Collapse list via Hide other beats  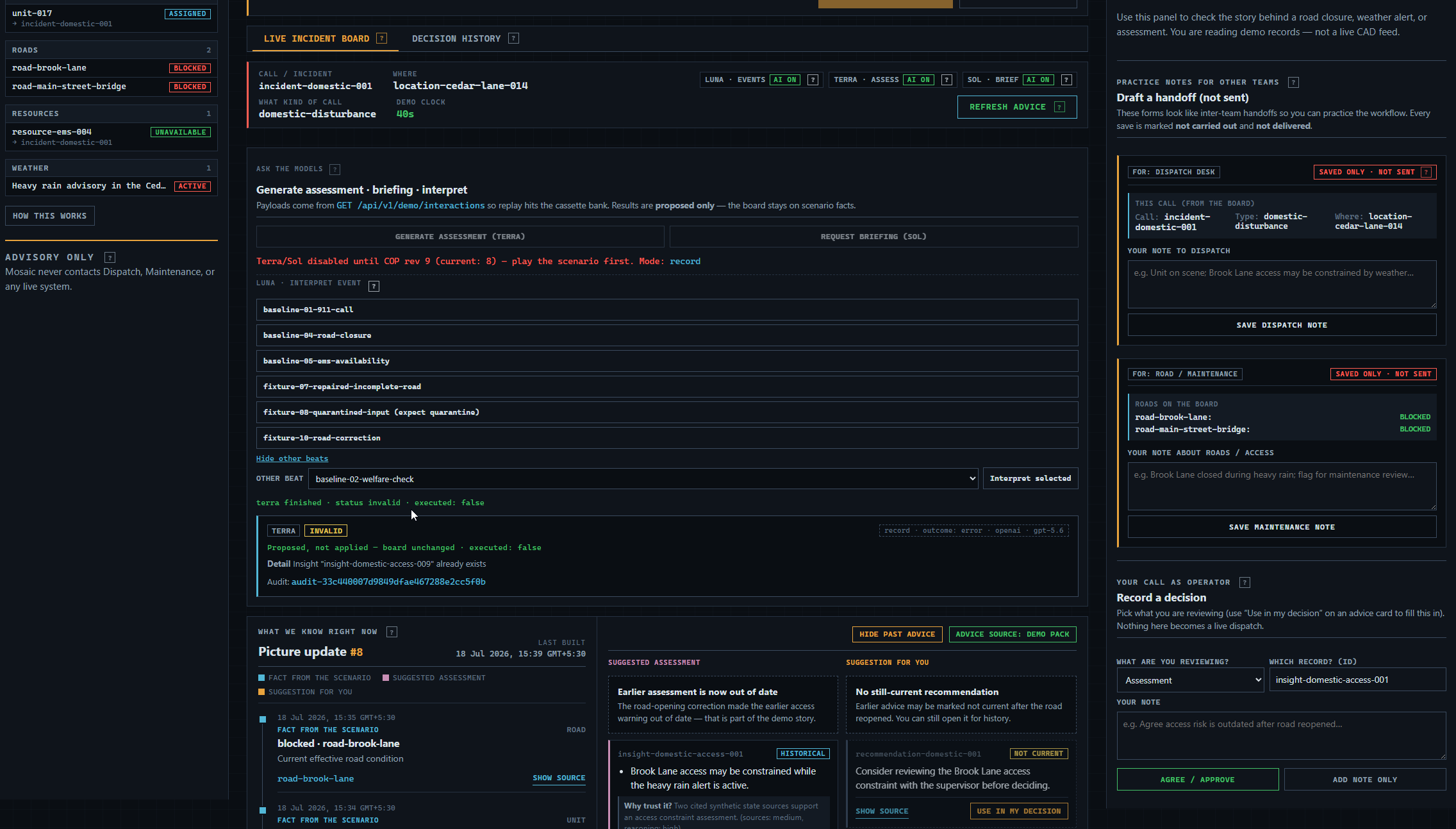tap(292, 458)
